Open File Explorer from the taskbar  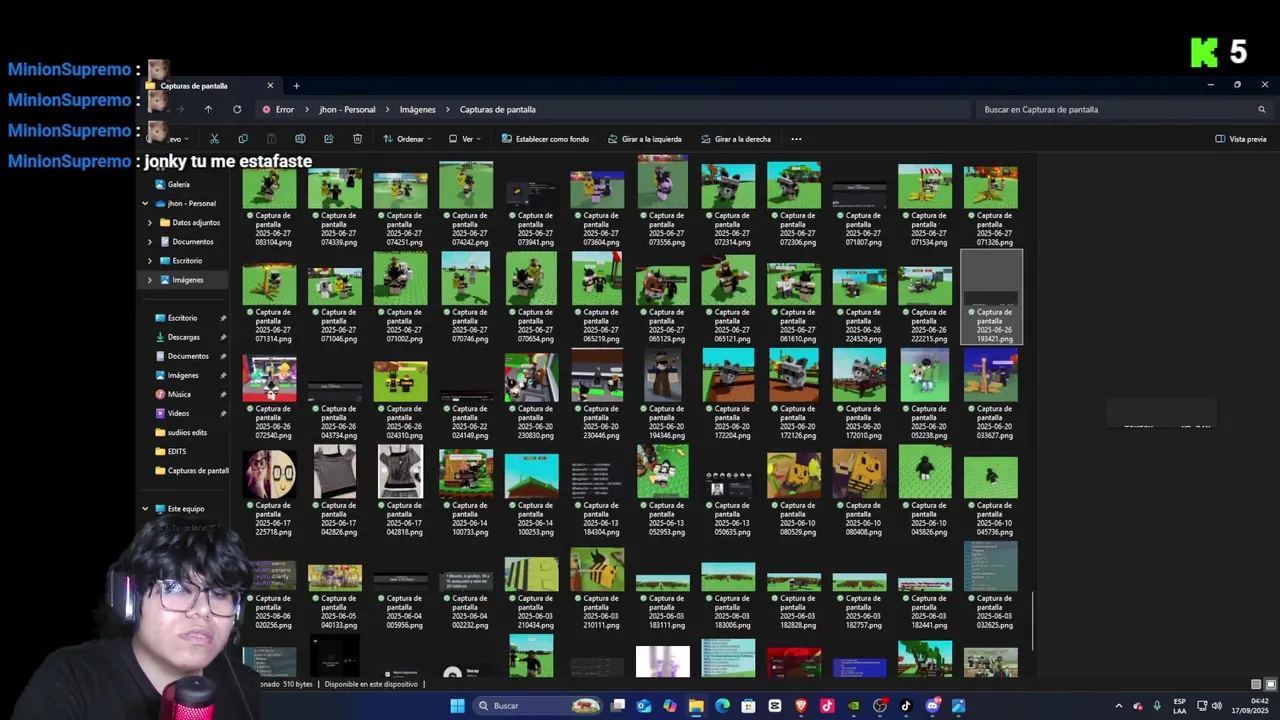tap(696, 706)
